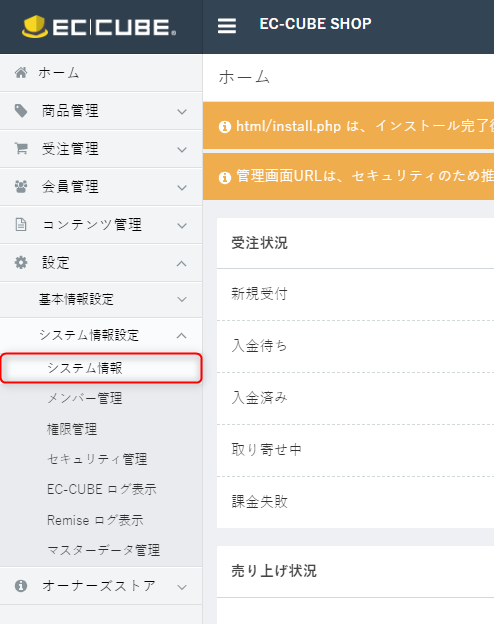
Task: Click the 新規受付 order status row
Action: (355, 294)
